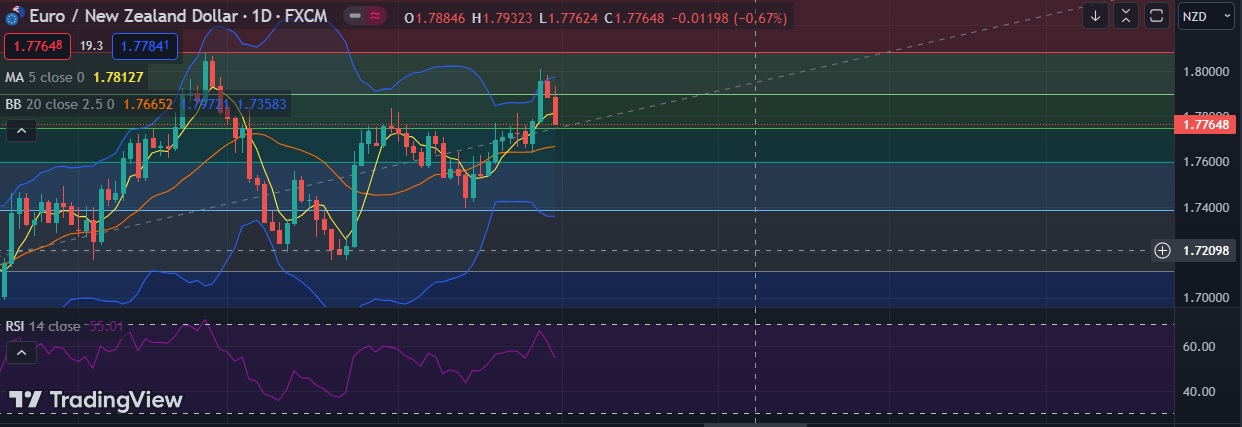Click the BB lower value 1.73583
The height and width of the screenshot is (427, 1242).
tap(262, 103)
